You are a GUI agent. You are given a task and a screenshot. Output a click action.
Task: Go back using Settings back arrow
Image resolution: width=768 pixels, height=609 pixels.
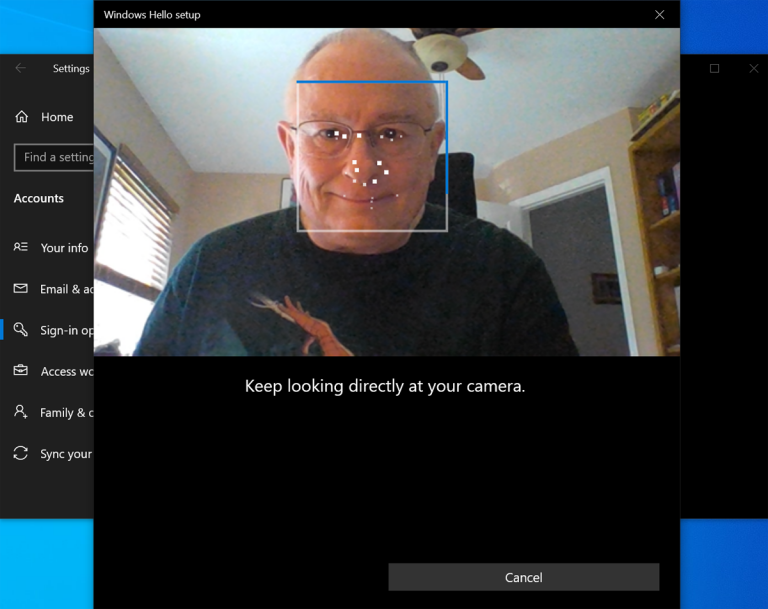click(21, 68)
